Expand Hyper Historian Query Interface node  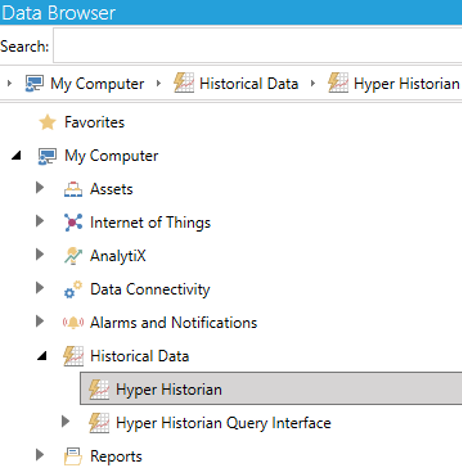point(66,421)
